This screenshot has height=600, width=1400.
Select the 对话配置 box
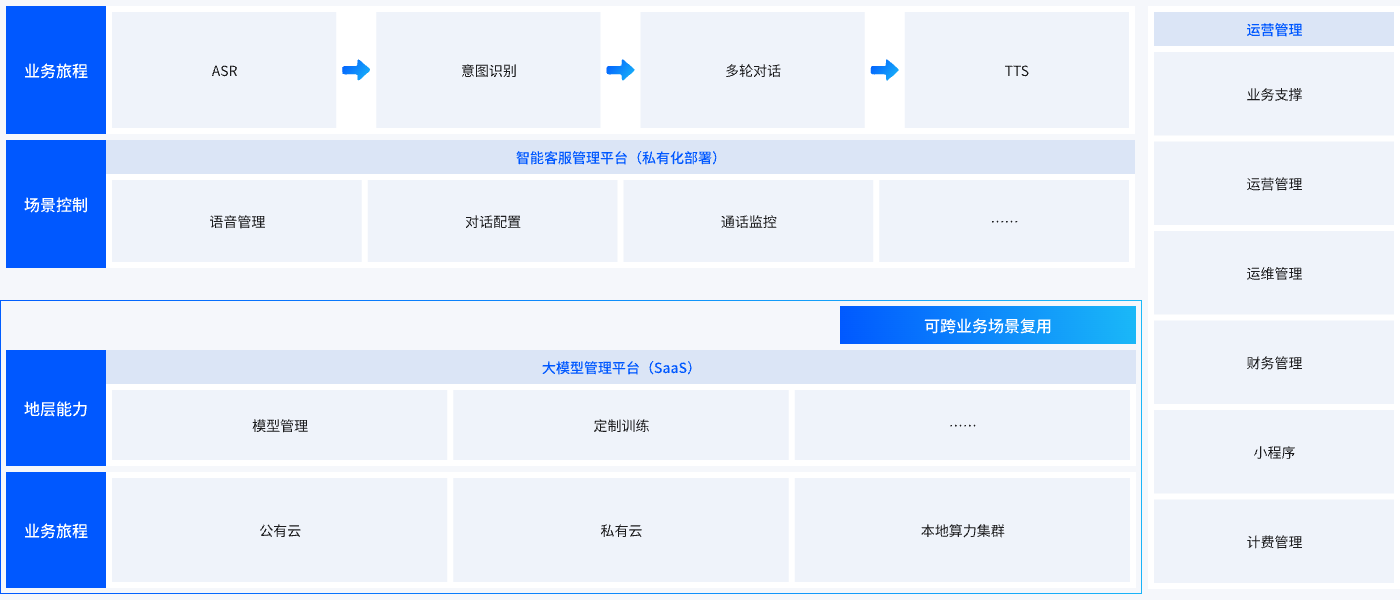(492, 221)
